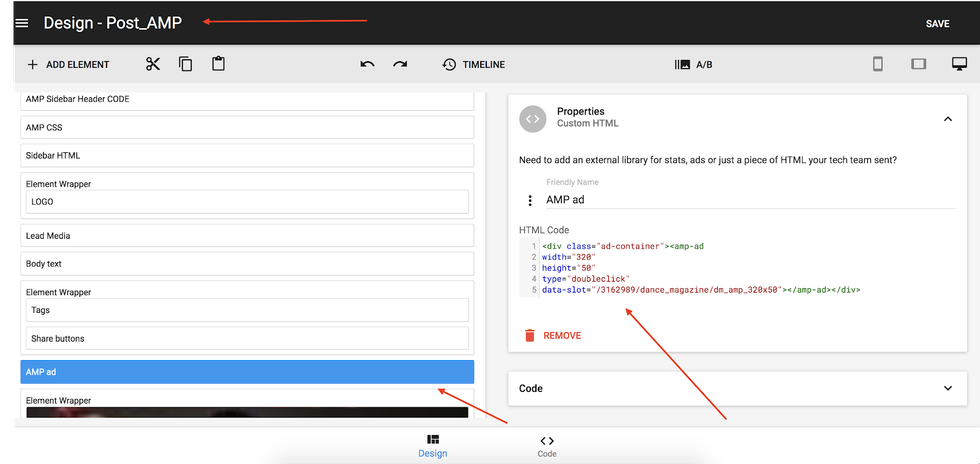Expand the Code section

tap(947, 388)
